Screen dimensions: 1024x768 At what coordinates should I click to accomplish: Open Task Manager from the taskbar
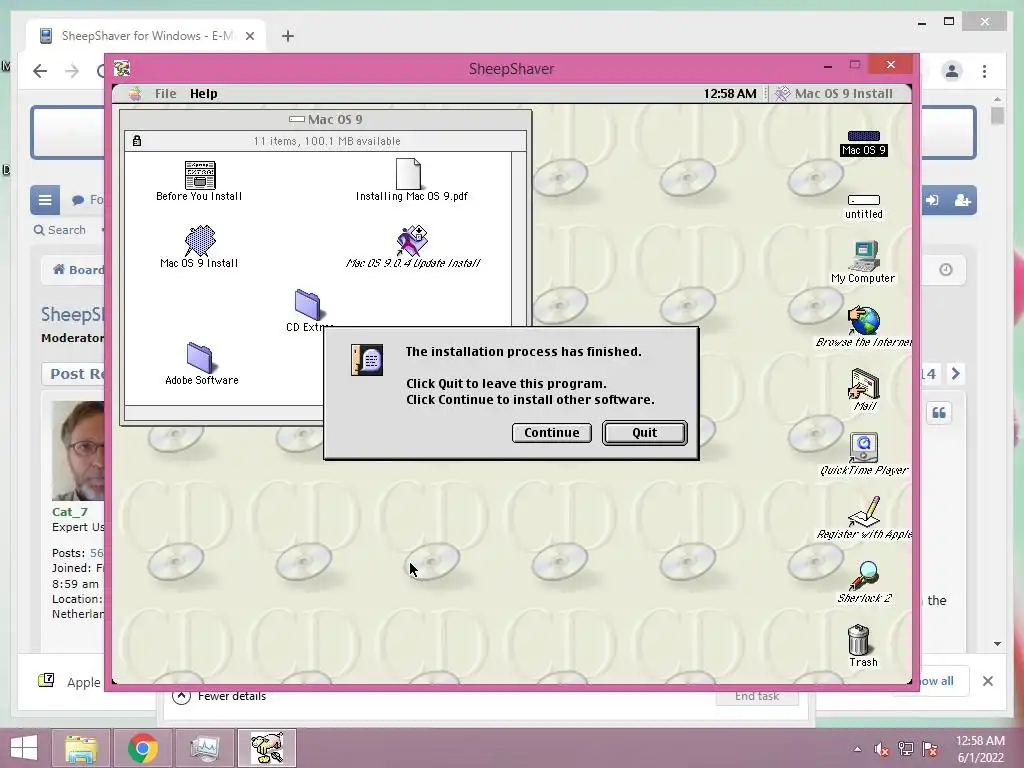point(204,748)
